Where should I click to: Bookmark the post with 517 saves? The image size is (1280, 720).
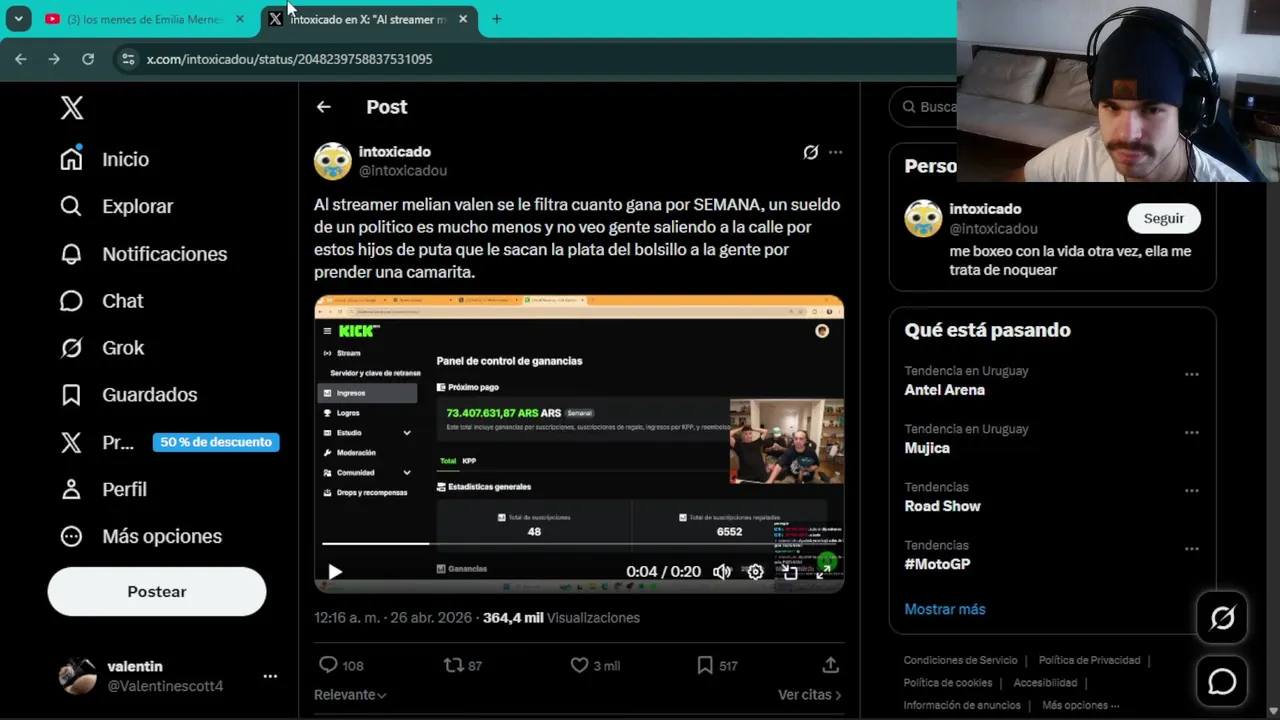[717, 665]
